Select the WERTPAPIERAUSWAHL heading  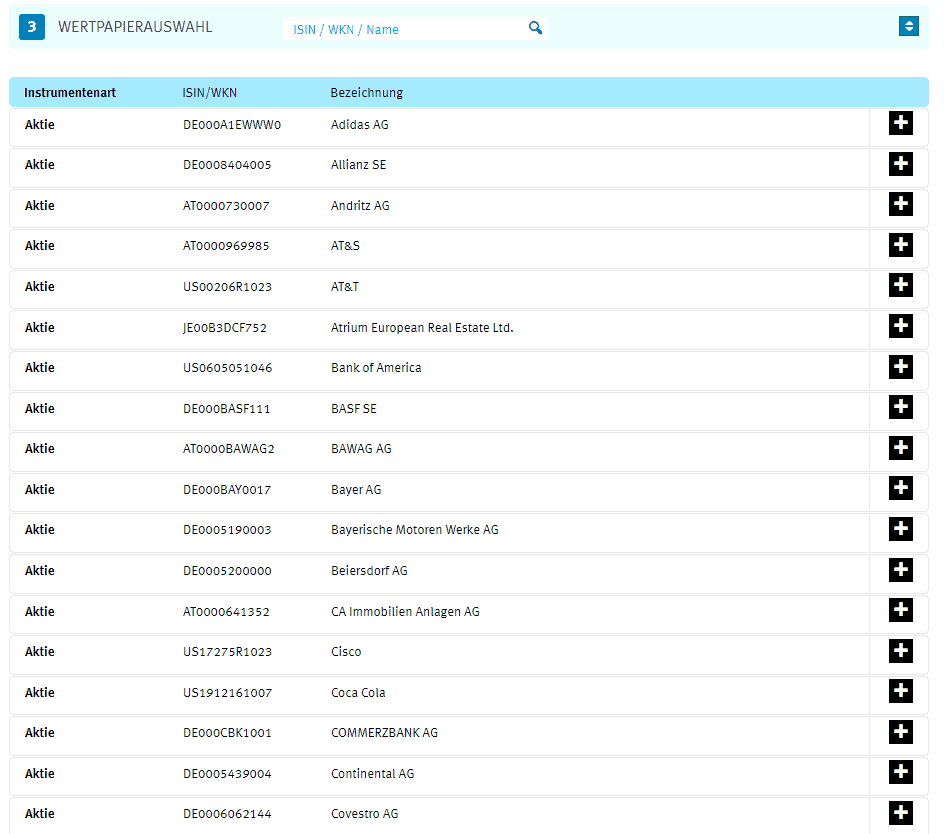point(135,27)
